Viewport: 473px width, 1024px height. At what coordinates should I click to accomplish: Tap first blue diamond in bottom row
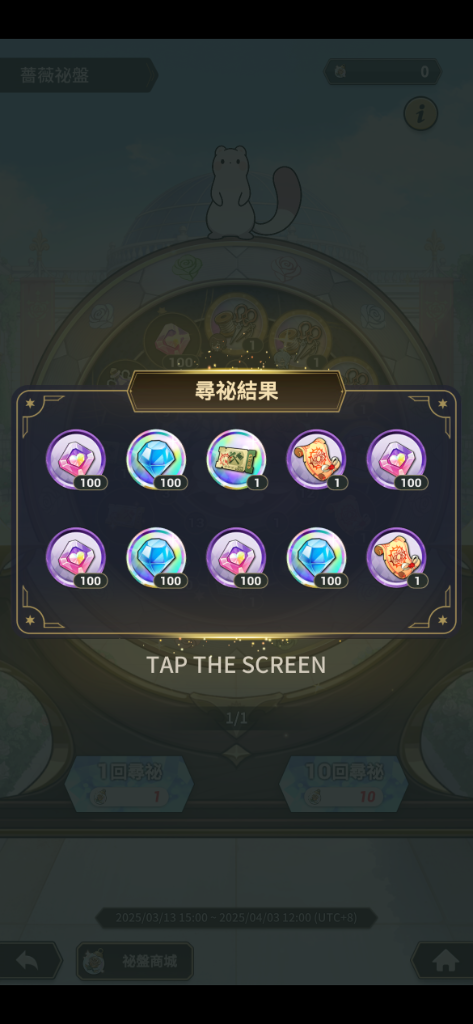156,558
